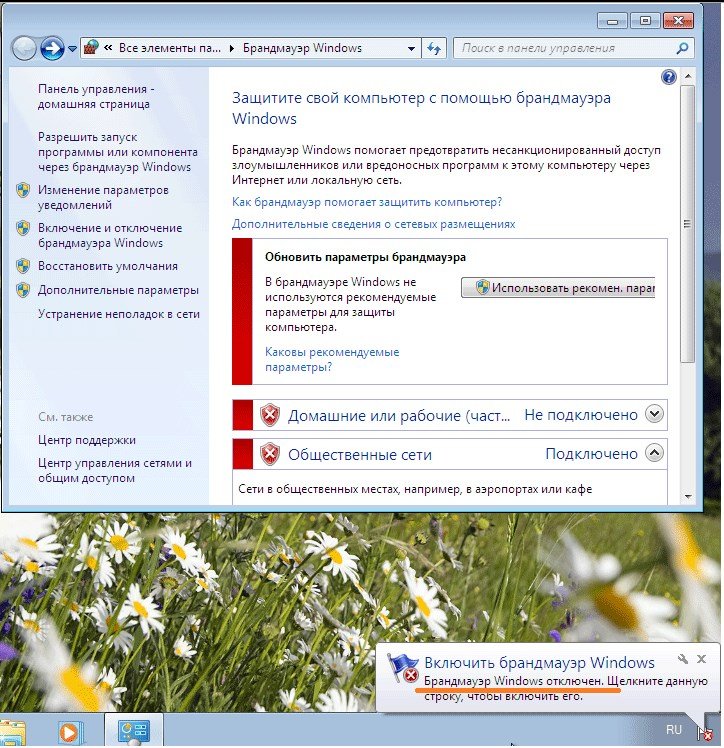Screen dimensions: 724x748
Task: Open the address bar dropdown arrow
Action: tap(411, 48)
